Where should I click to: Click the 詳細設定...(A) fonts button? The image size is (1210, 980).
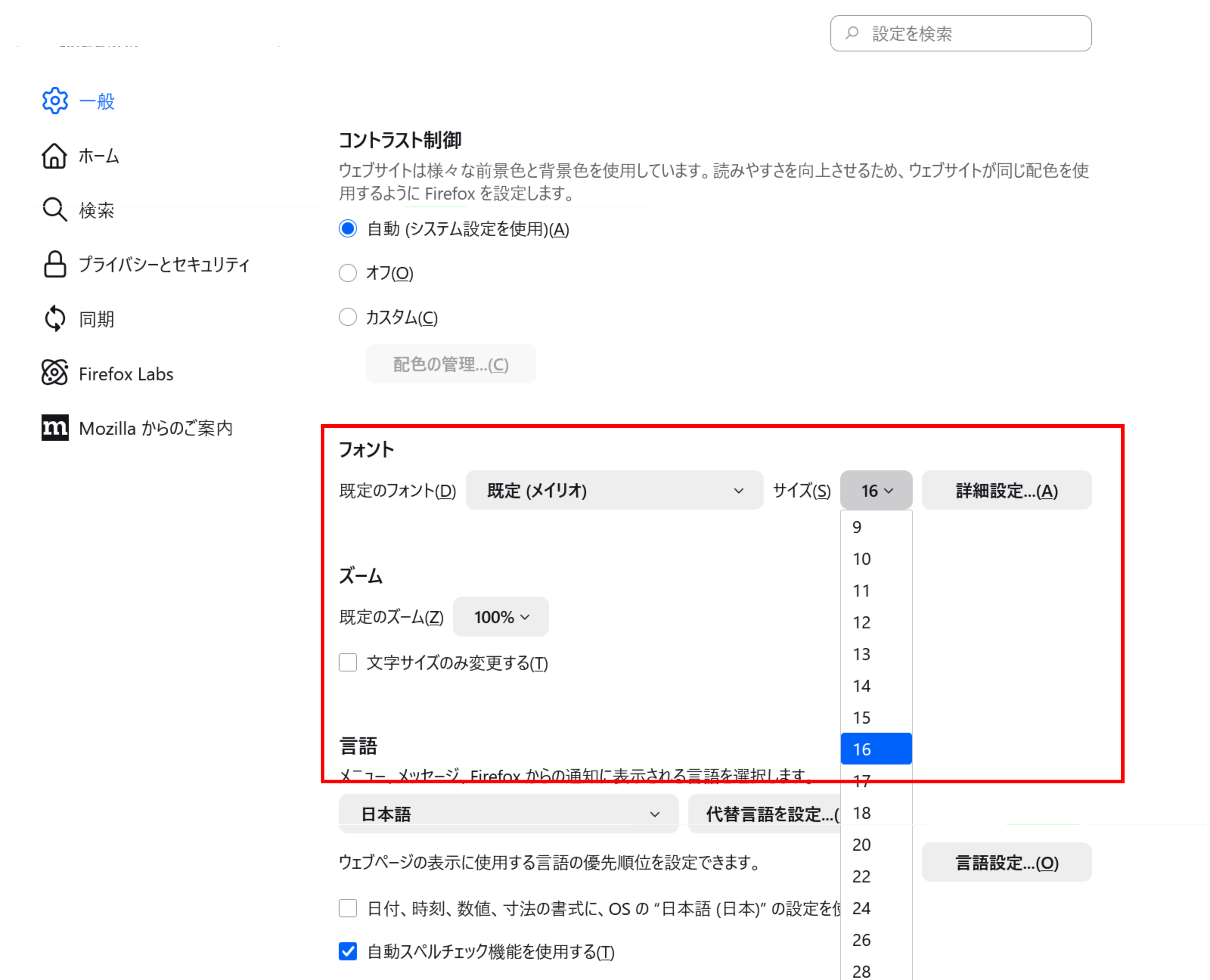pyautogui.click(x=1006, y=490)
